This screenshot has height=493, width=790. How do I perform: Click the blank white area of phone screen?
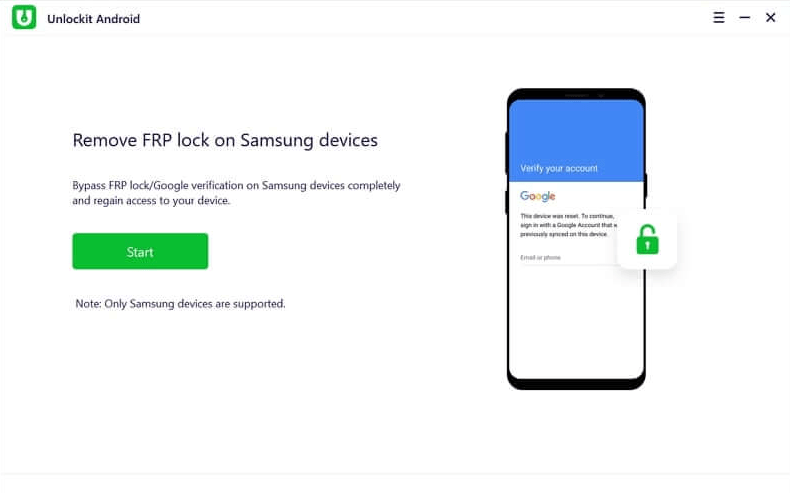coord(576,322)
